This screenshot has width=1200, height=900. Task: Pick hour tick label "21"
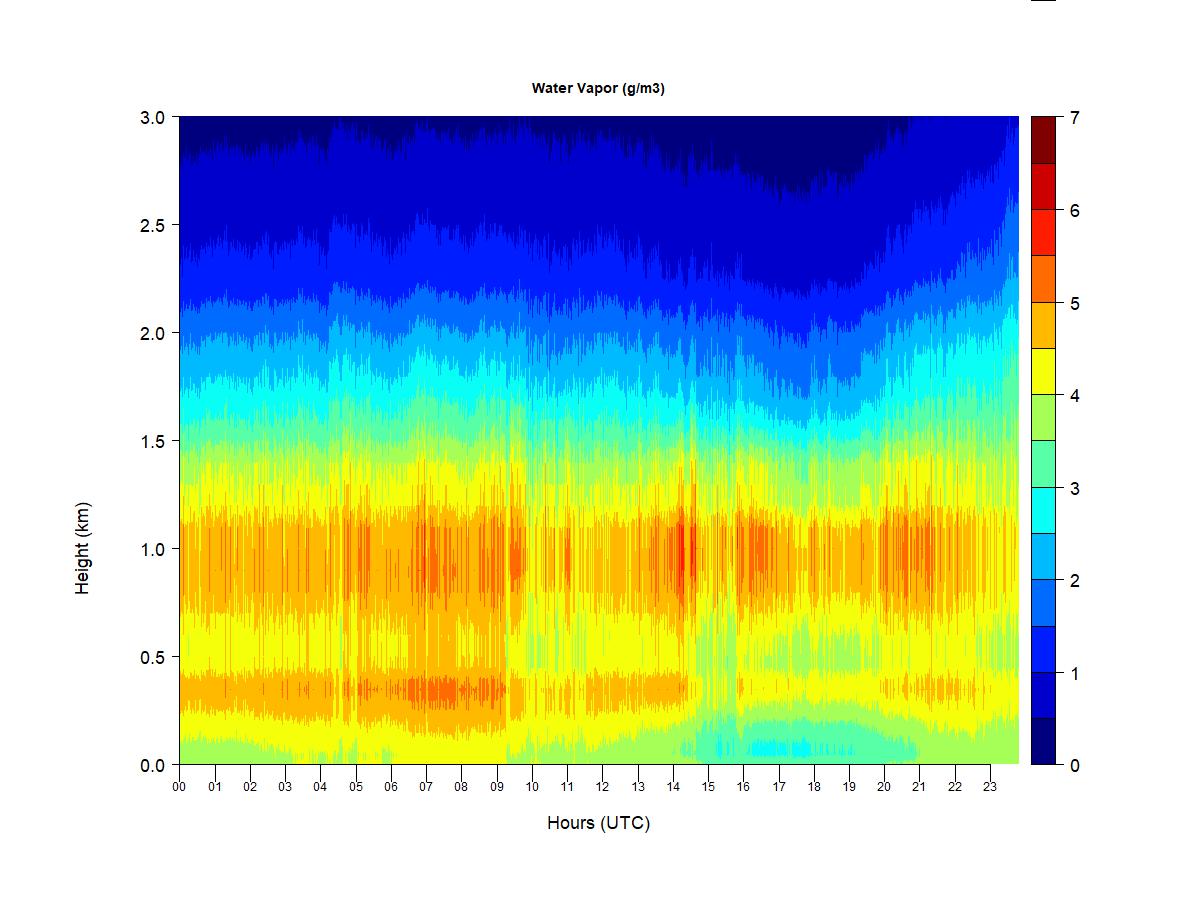920,786
